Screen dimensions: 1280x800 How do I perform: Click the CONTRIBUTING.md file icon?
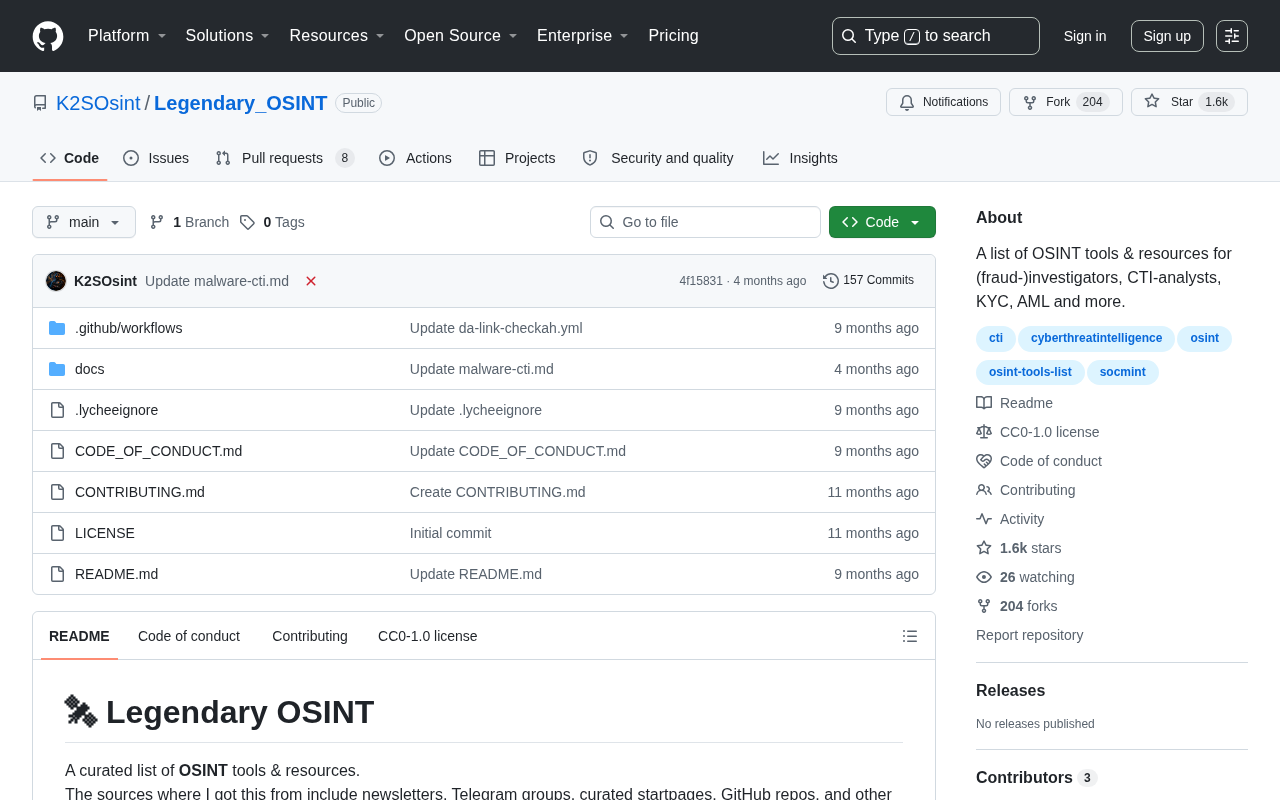coord(57,492)
